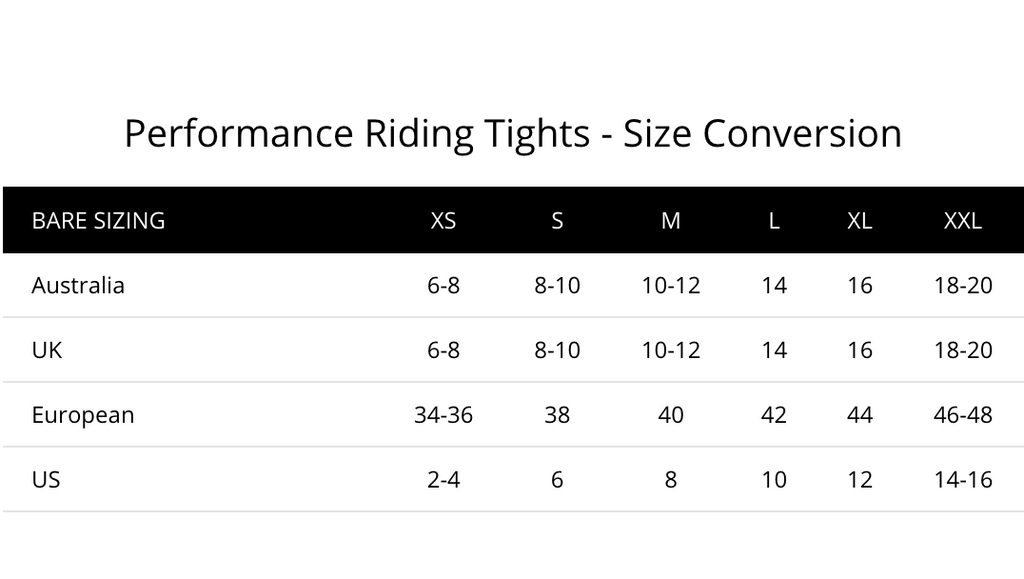Click the XXL column header
This screenshot has height=579, width=1024.
pyautogui.click(x=963, y=221)
